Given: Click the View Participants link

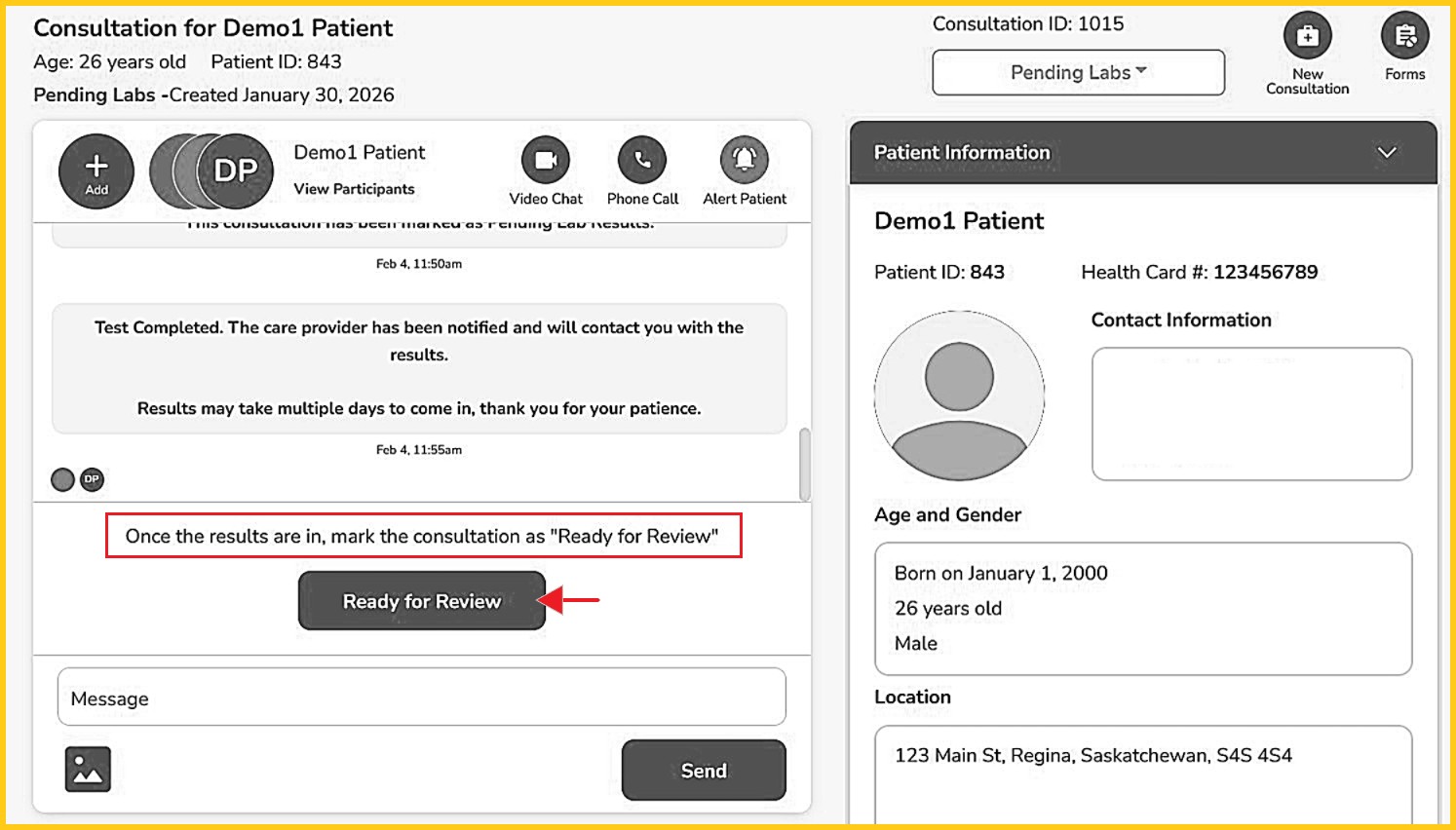Looking at the screenshot, I should [354, 189].
